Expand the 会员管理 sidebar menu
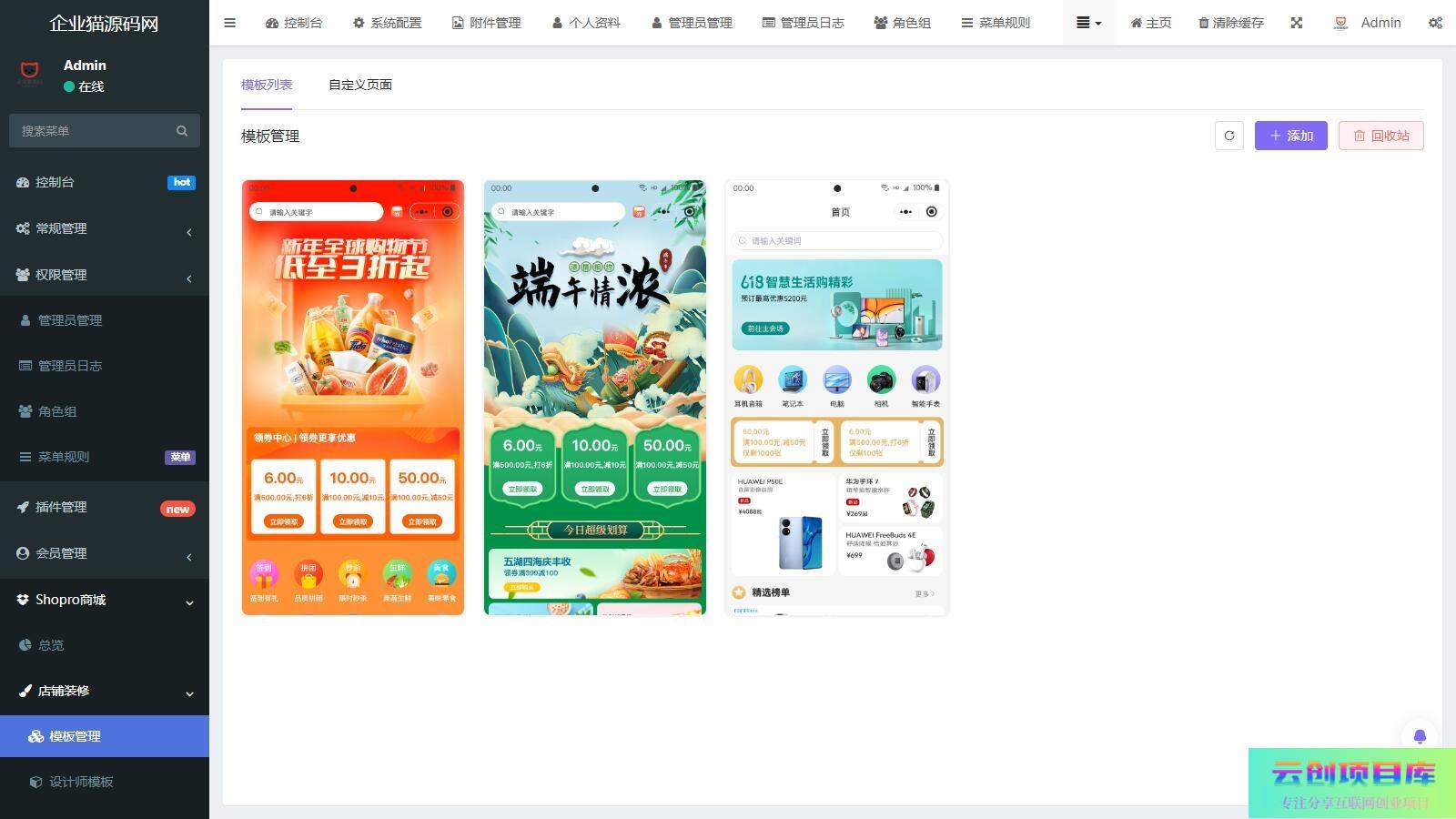Screen dimensions: 1456x819 pyautogui.click(x=105, y=553)
